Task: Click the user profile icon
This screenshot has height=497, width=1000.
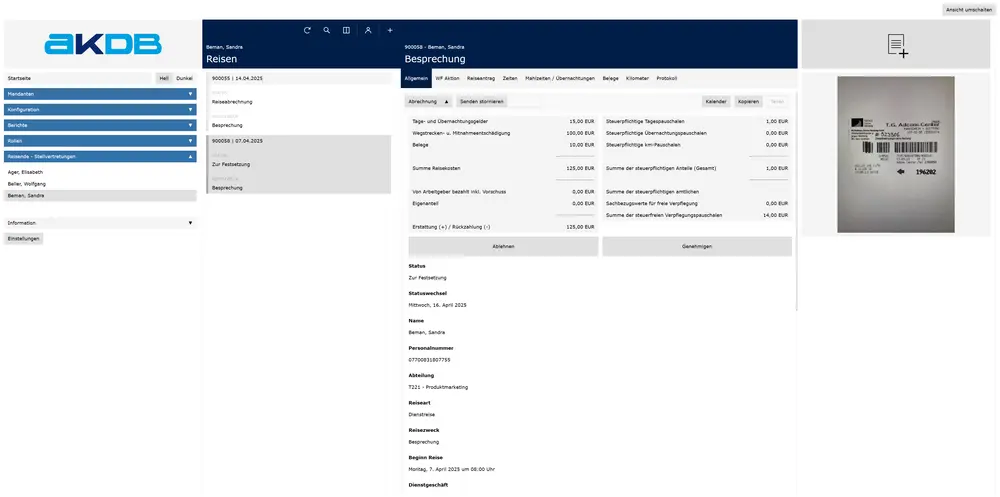Action: pyautogui.click(x=368, y=30)
